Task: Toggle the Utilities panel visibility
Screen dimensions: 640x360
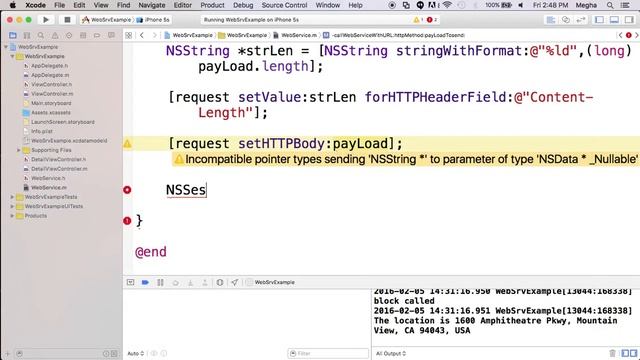Action: click(629, 20)
